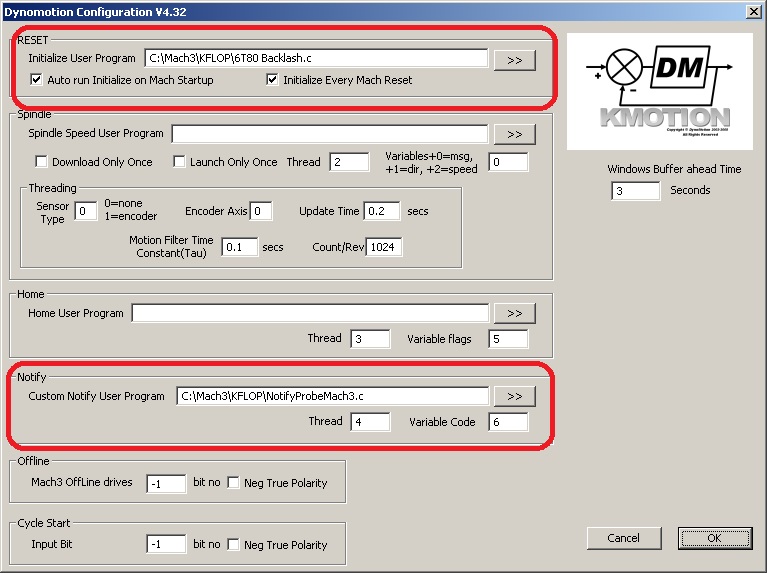The width and height of the screenshot is (767, 573).
Task: Edit Mach3 OffLine drives bit number
Action: point(166,483)
